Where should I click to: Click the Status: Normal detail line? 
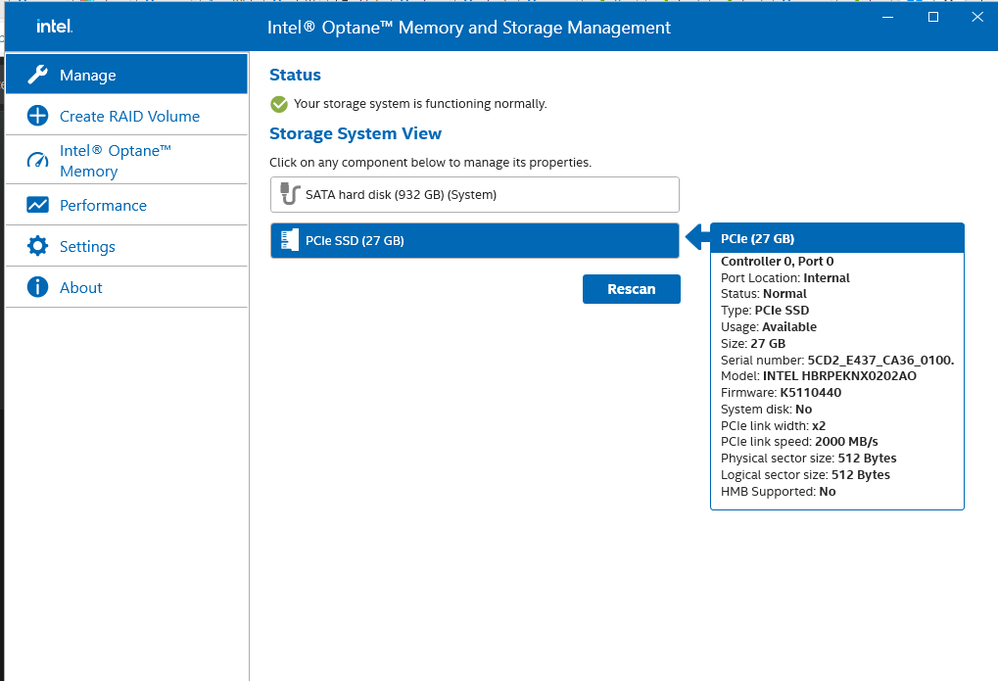[764, 293]
